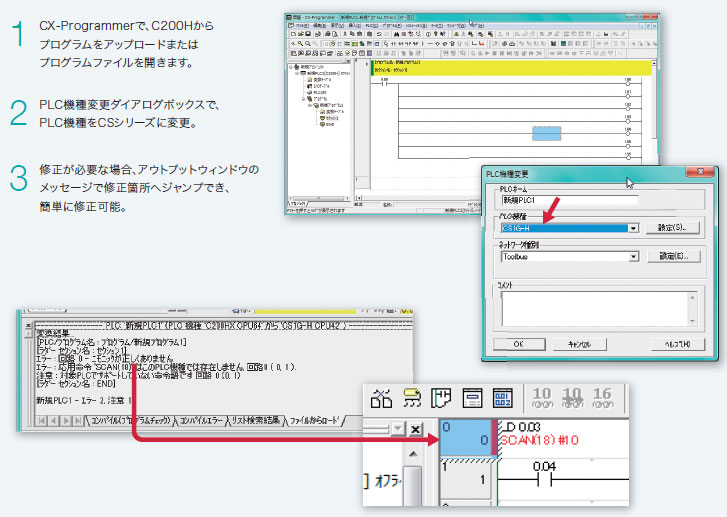Screen dimensions: 727x517
Task: Click the X icon at output window's left edge
Action: 28,325
